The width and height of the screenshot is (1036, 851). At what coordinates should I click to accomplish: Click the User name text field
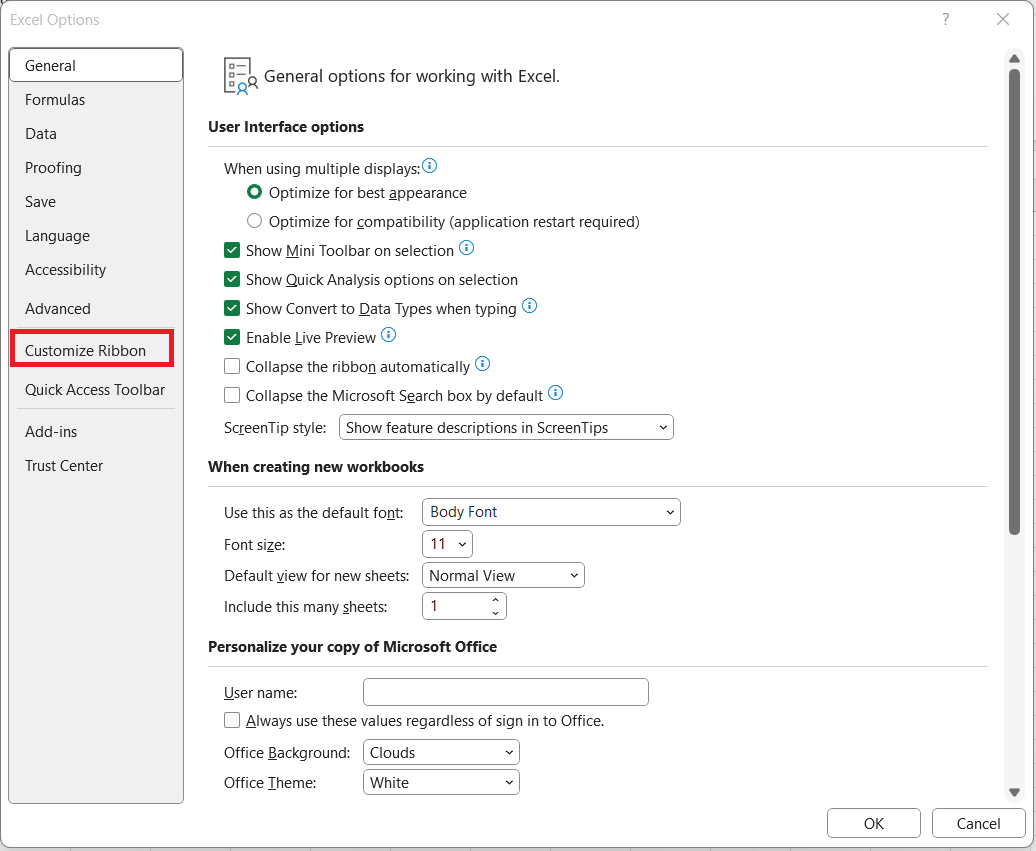(x=505, y=692)
